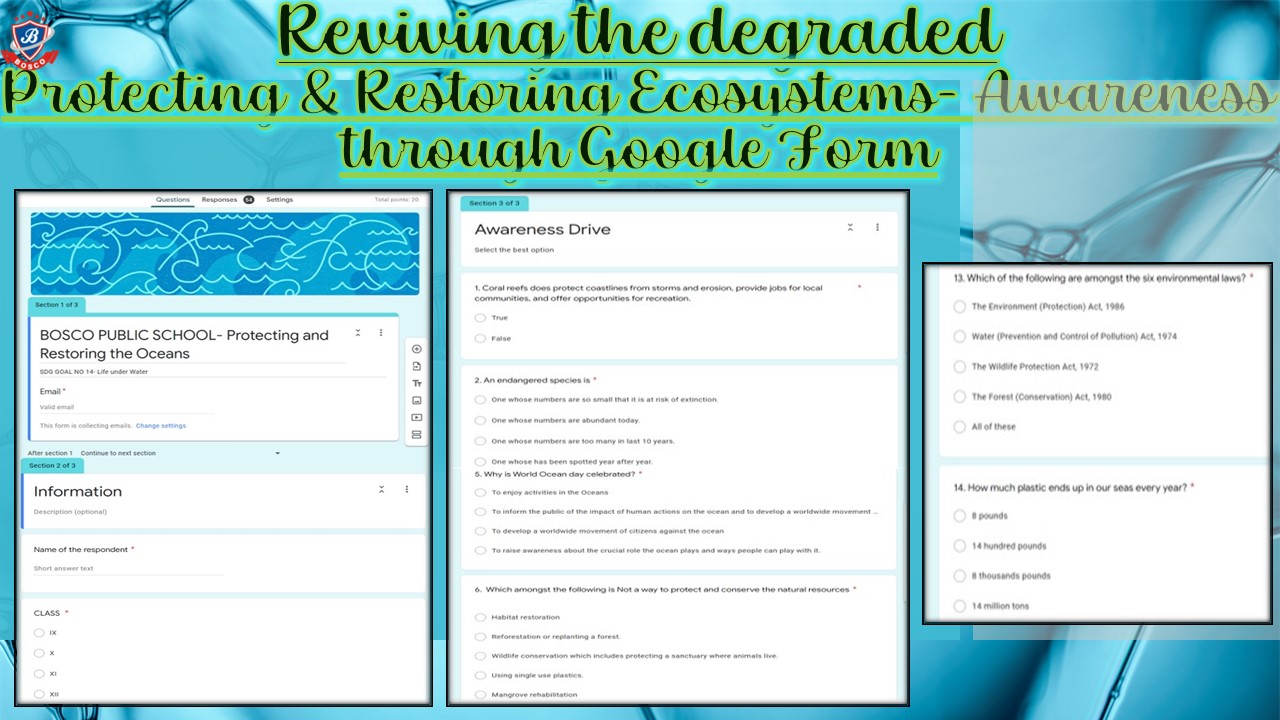Collapse the Awareness Drive section
Image resolution: width=1280 pixels, height=720 pixels.
pos(850,228)
